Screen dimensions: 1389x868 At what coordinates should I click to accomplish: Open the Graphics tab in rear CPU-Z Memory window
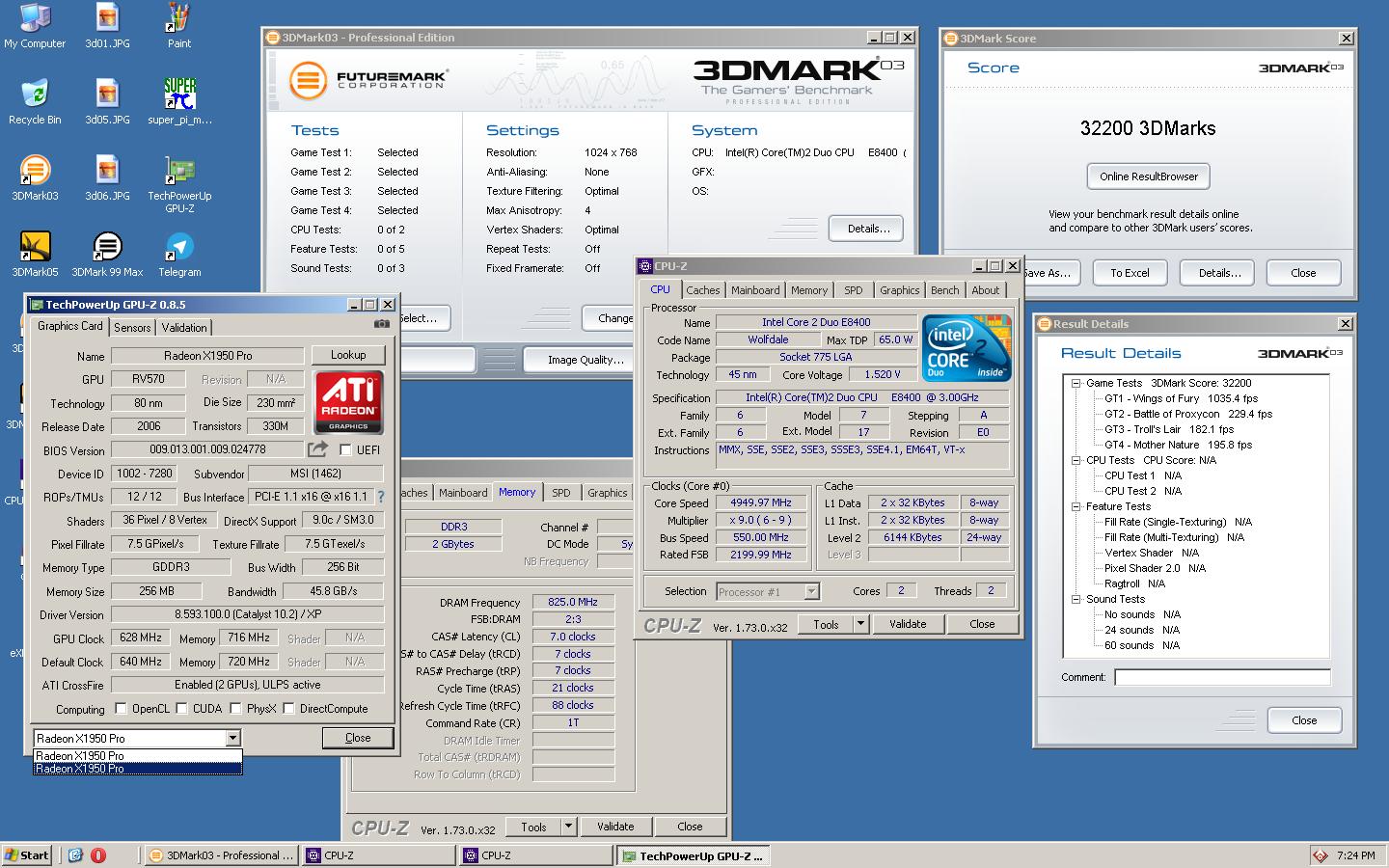(607, 493)
